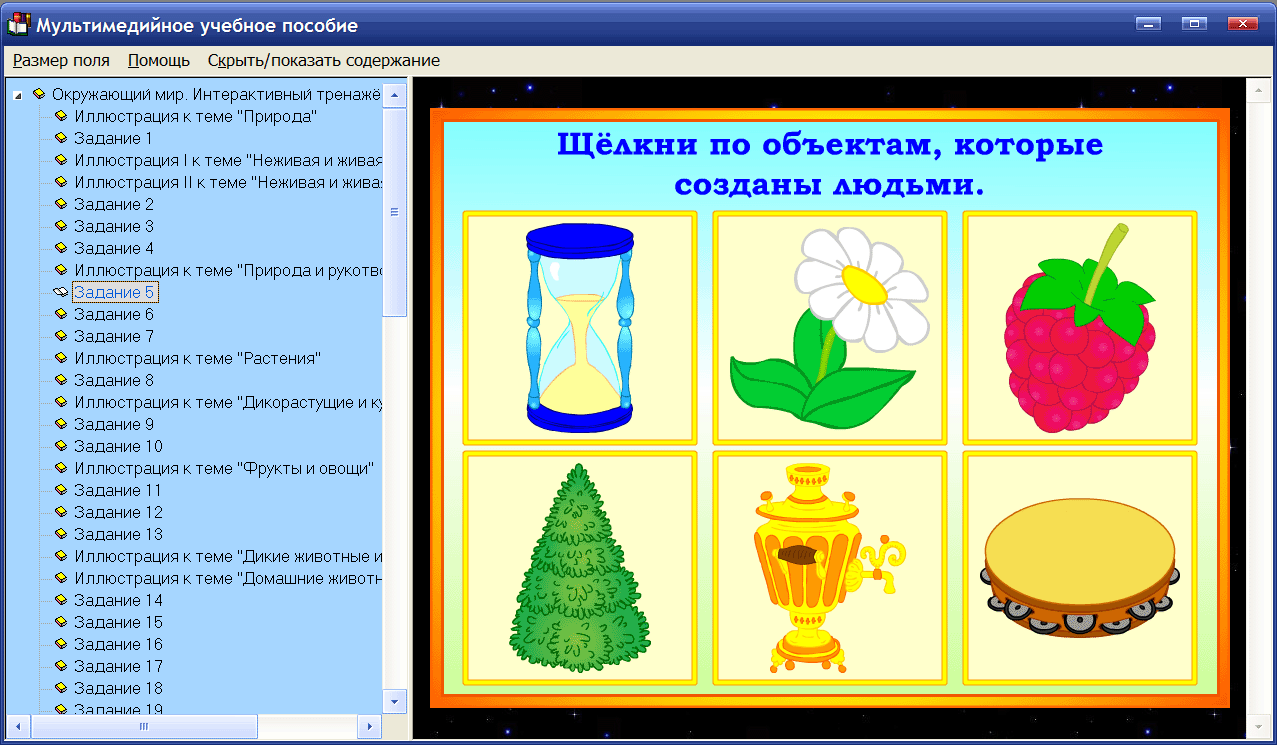Select Задание 4 in the contents tree

coord(113,248)
